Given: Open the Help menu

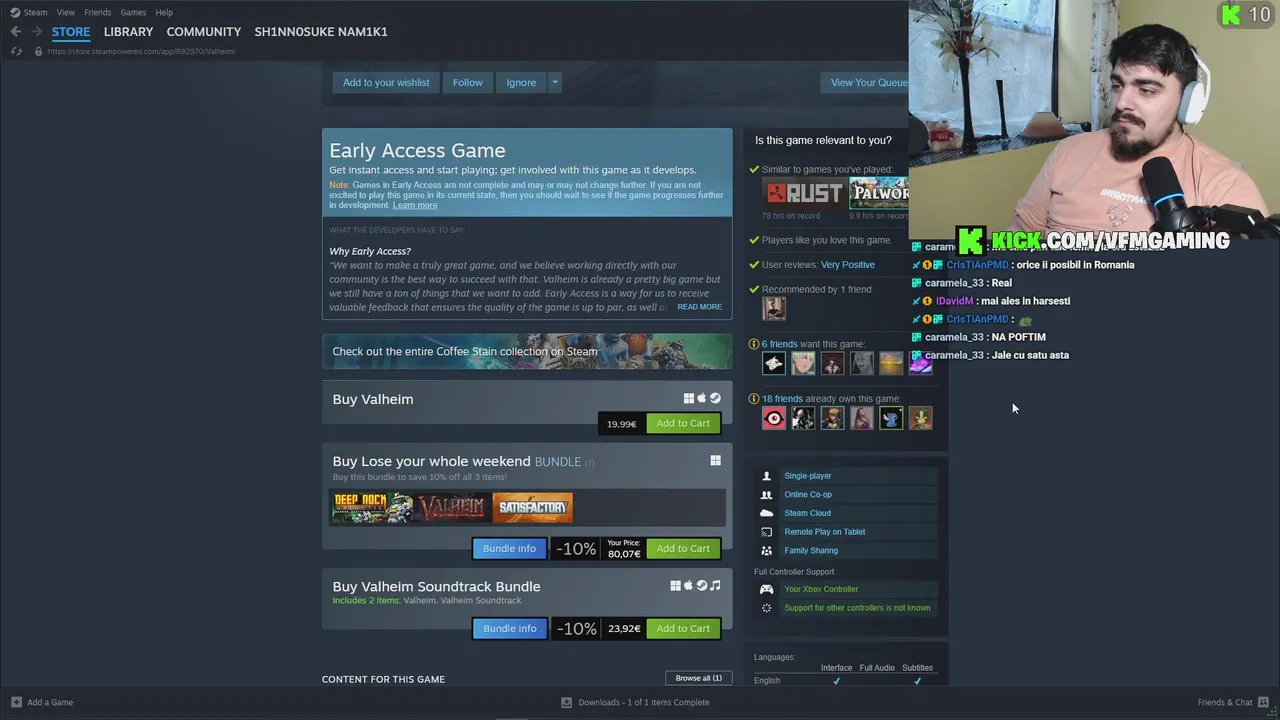Looking at the screenshot, I should 164,12.
